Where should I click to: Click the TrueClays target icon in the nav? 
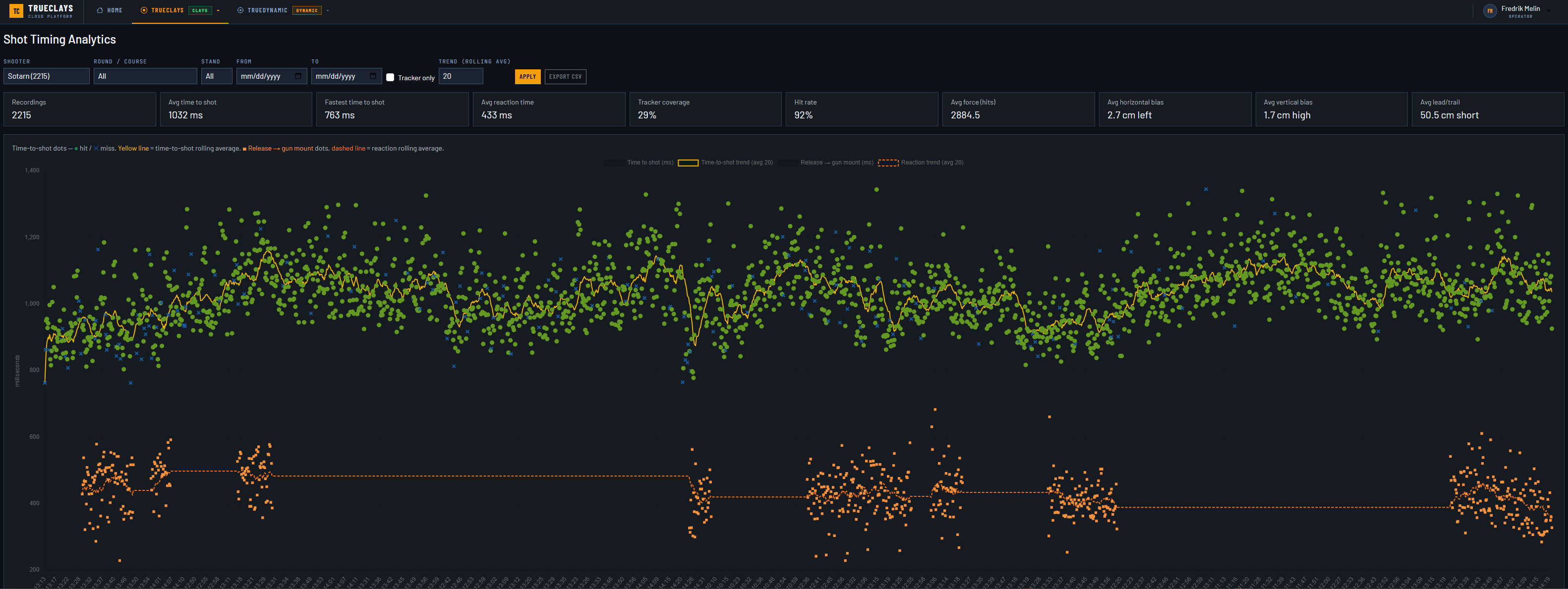click(144, 10)
